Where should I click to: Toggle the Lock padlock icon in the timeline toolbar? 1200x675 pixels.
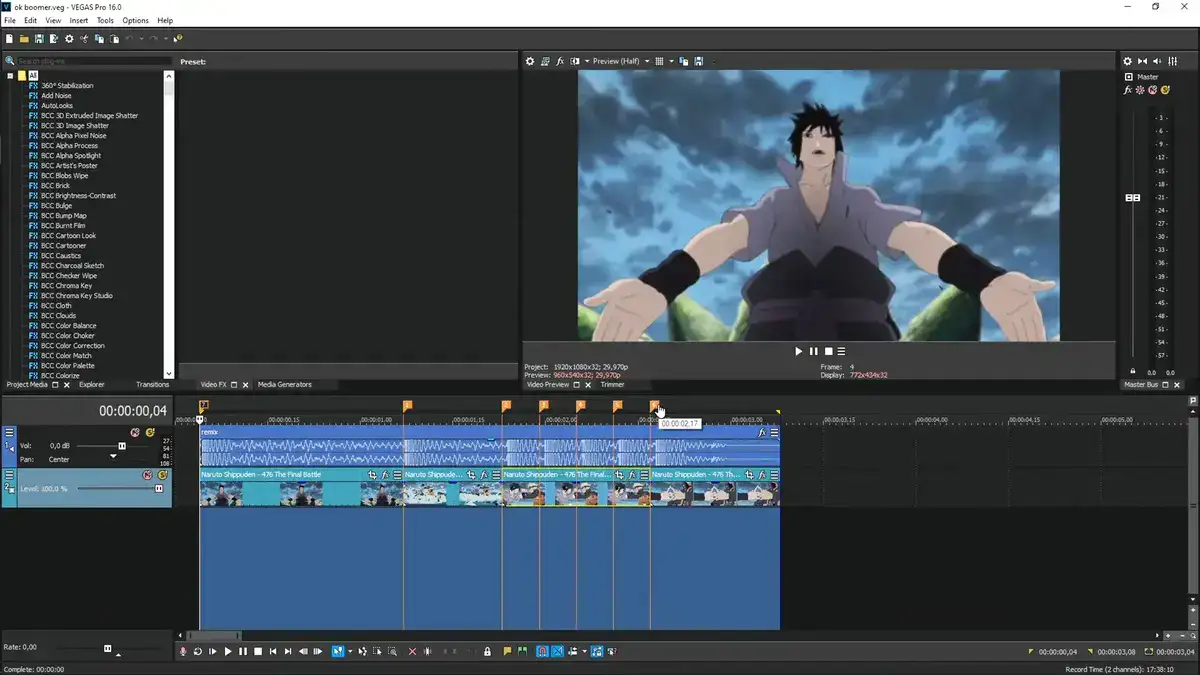click(487, 651)
